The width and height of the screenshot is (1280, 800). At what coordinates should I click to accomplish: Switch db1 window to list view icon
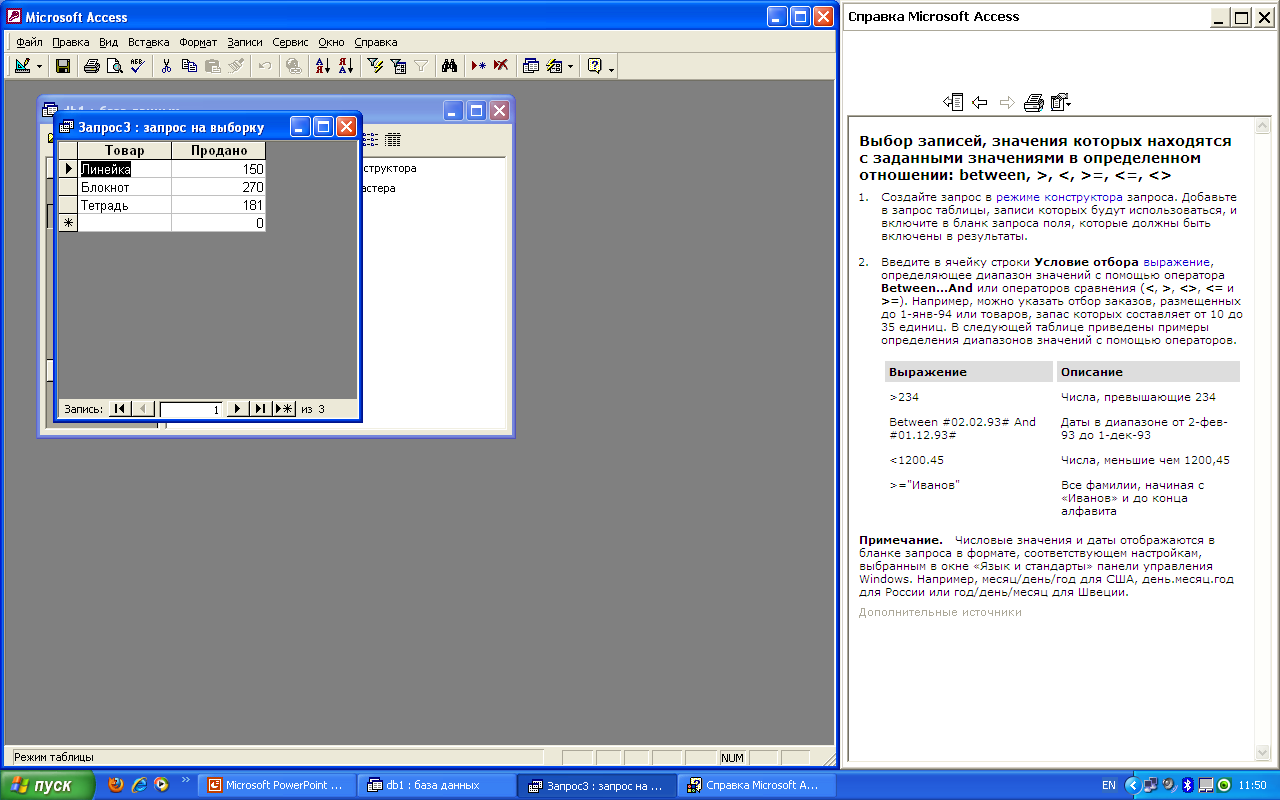click(373, 139)
